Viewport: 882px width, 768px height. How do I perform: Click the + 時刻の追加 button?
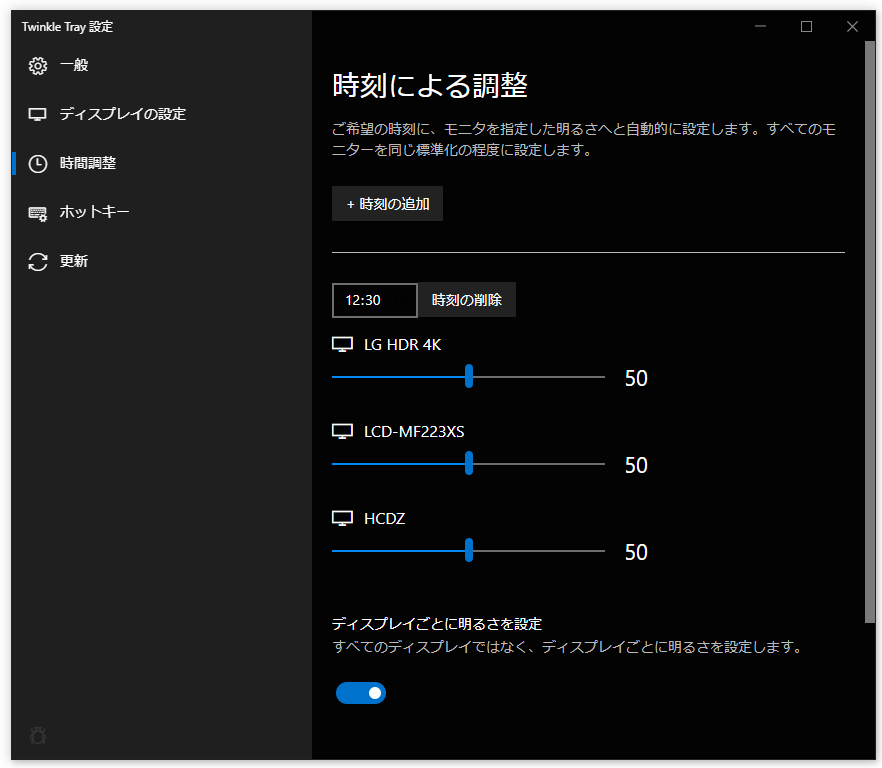click(x=387, y=204)
